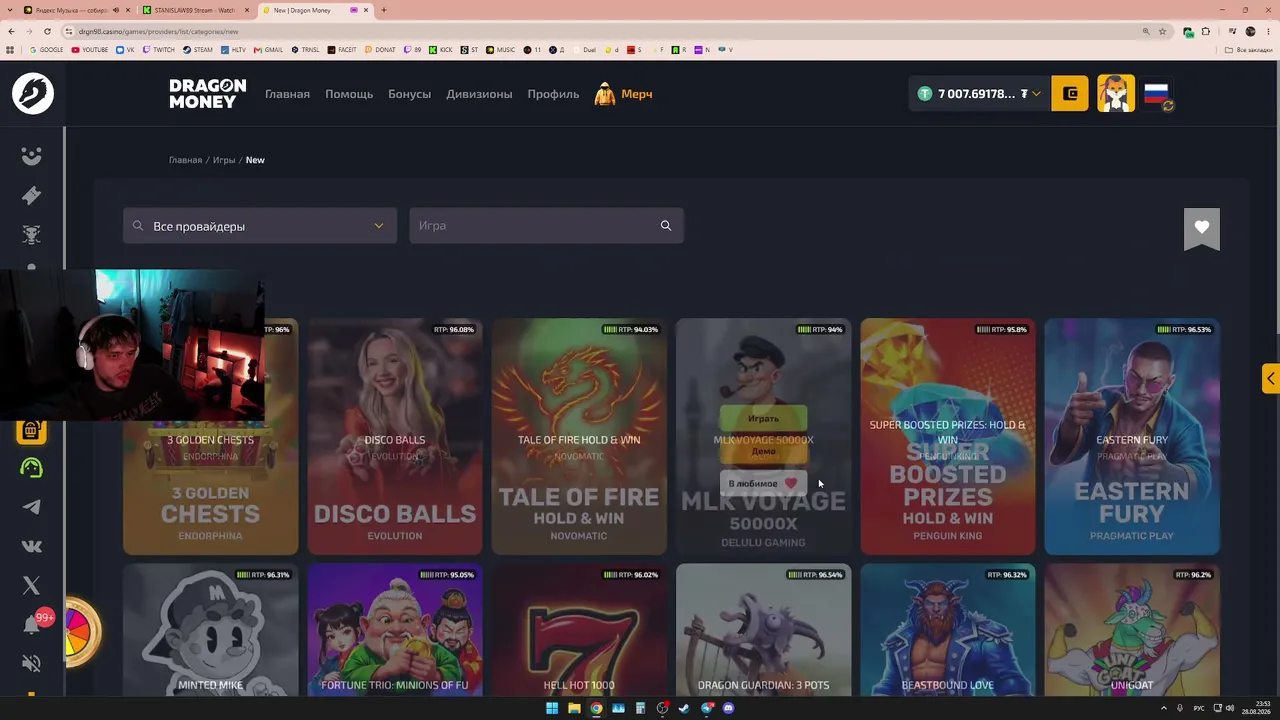Launch 'Демо' of MLK Voyage 50000X

coord(763,451)
